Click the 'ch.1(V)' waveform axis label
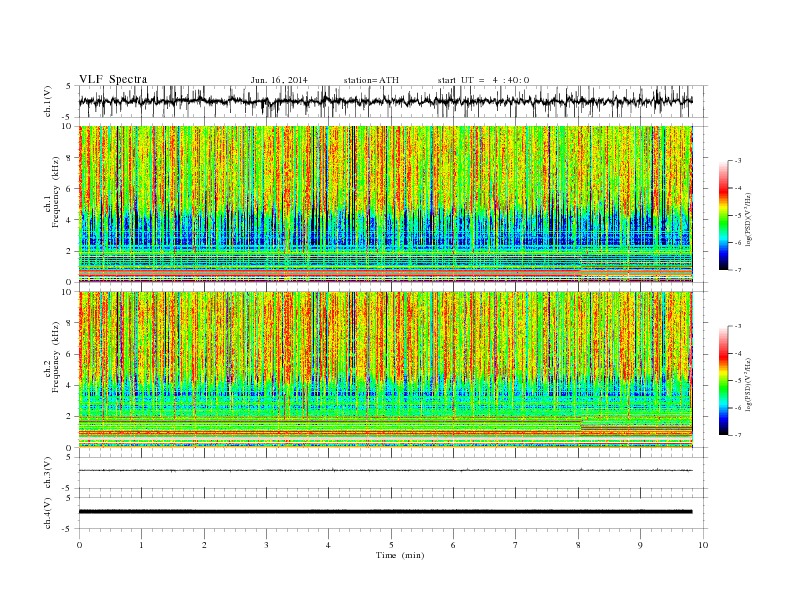This screenshot has height=612, width=792. point(48,101)
